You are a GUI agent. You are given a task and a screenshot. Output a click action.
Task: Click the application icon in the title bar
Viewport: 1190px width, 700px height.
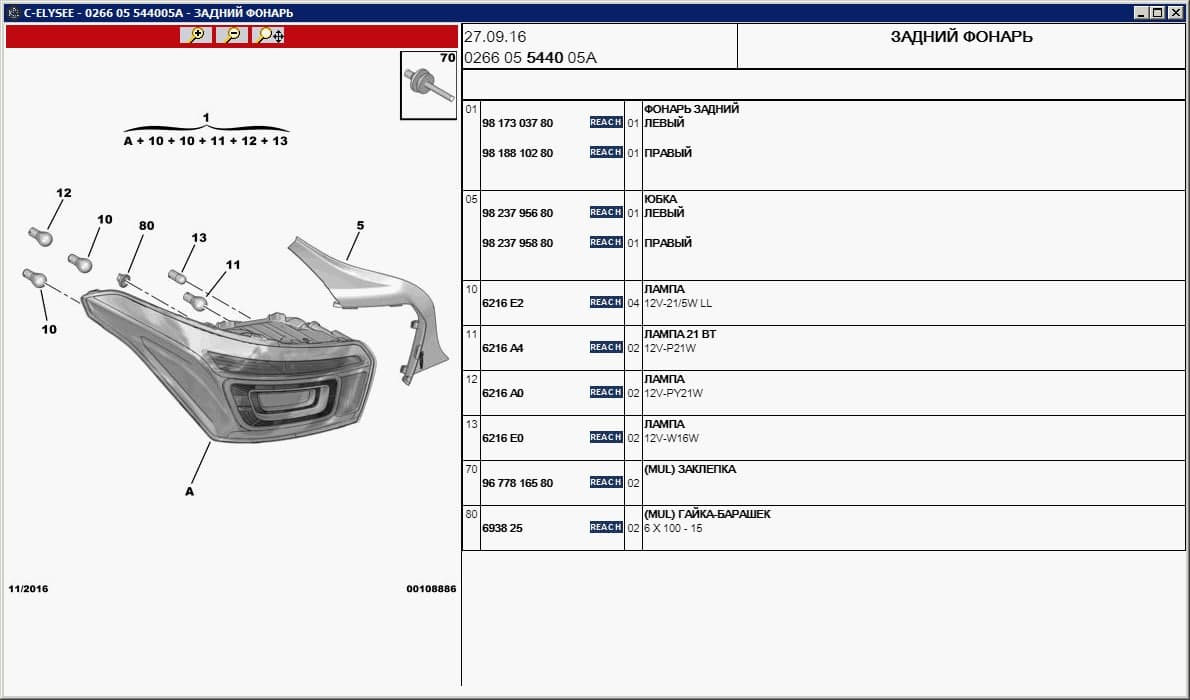13,12
